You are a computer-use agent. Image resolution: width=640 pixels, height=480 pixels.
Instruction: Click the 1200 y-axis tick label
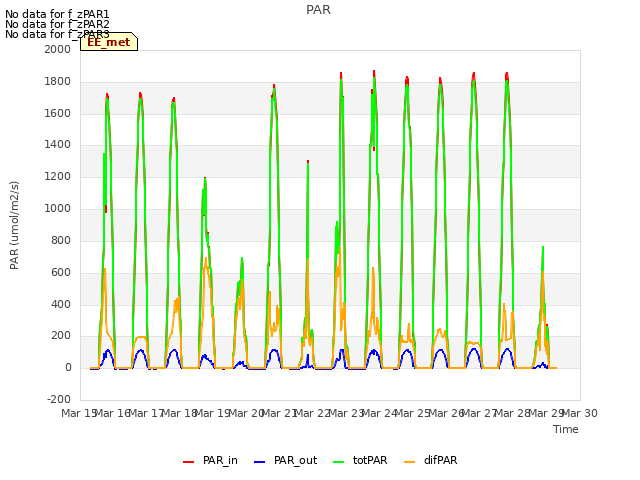pos(58,177)
